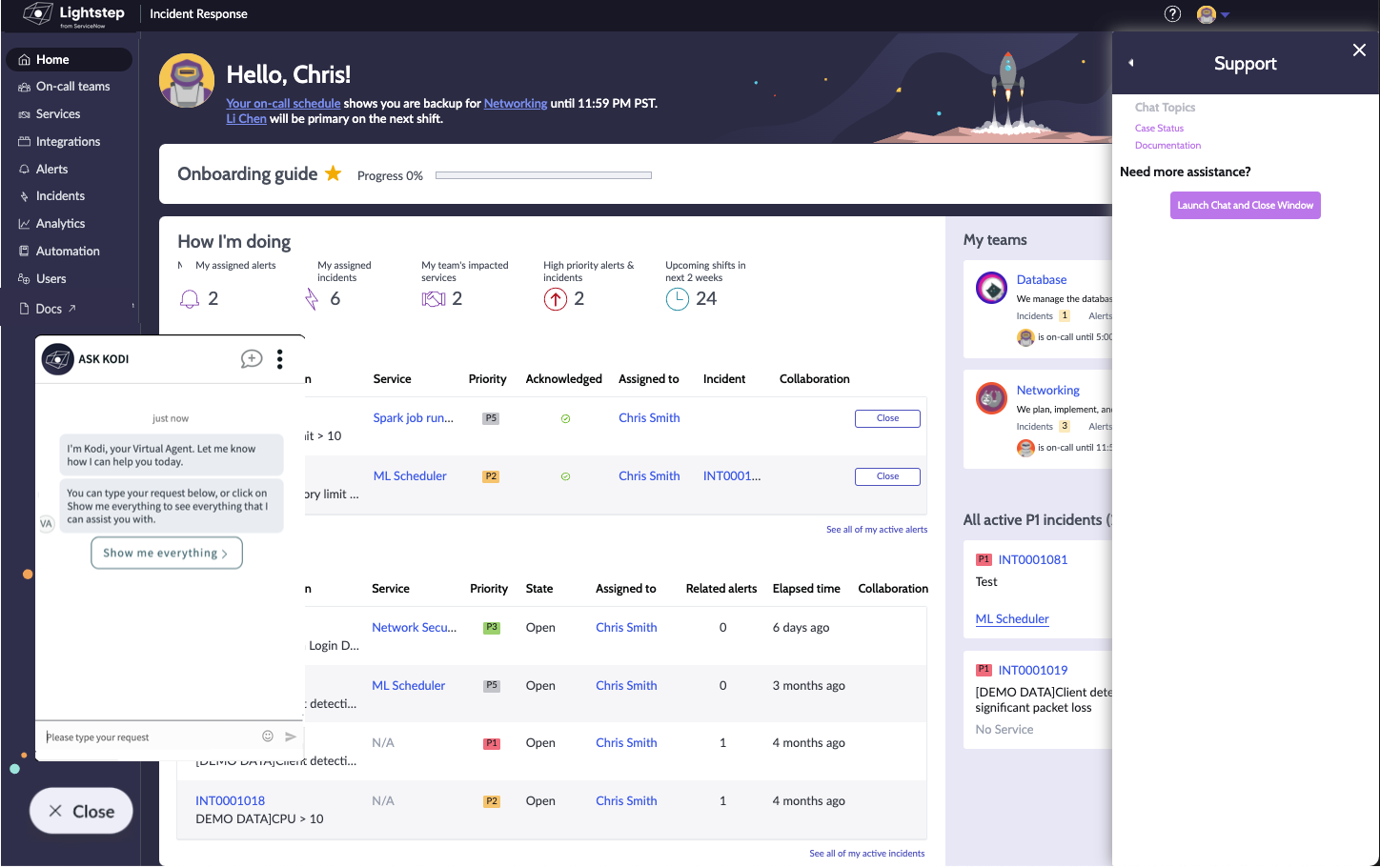Viewport: 1380px width, 868px height.
Task: Click the on-call user avatar in Networking card
Action: (x=1025, y=448)
